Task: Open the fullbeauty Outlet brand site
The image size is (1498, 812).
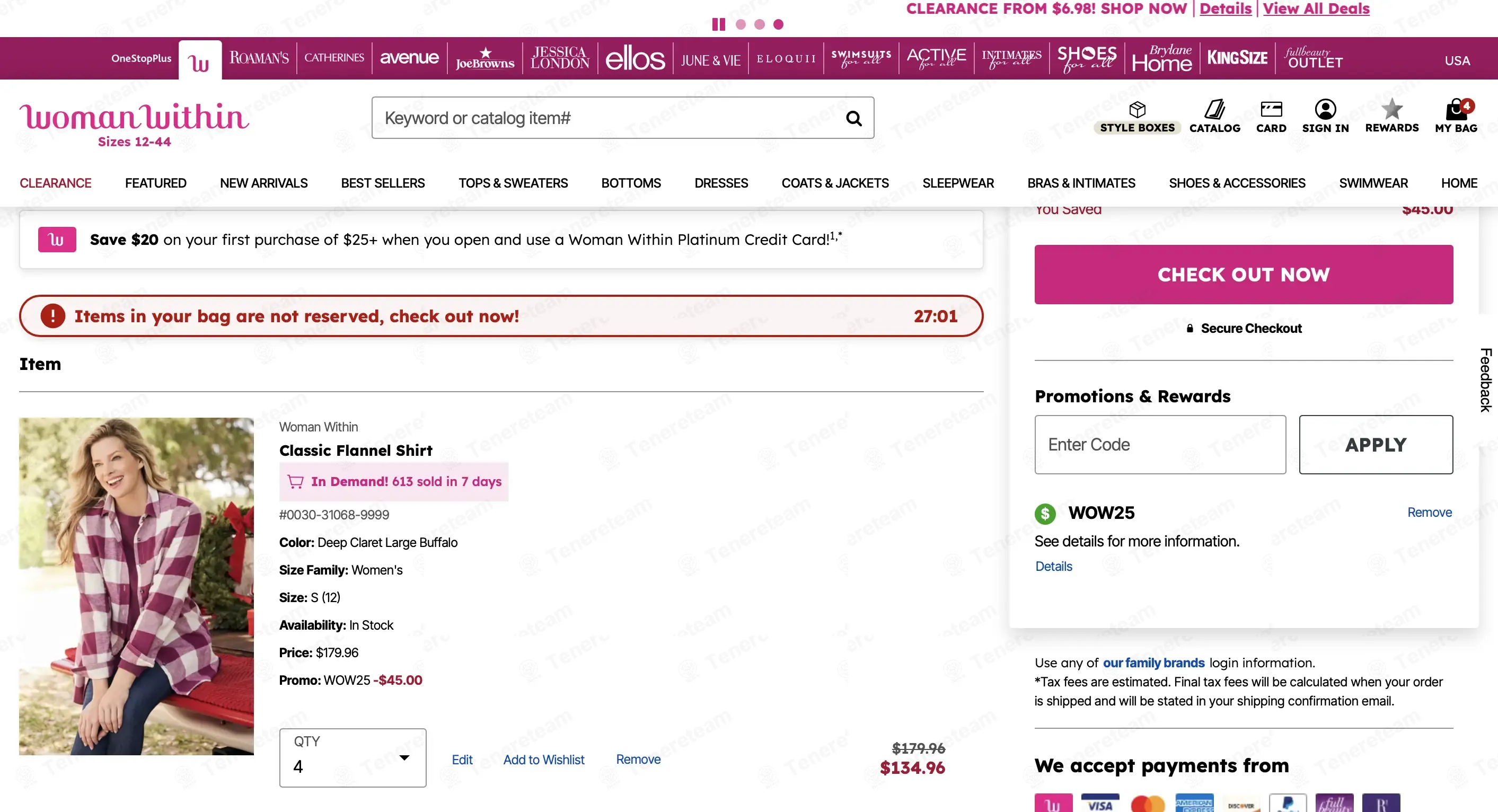Action: pos(1314,58)
